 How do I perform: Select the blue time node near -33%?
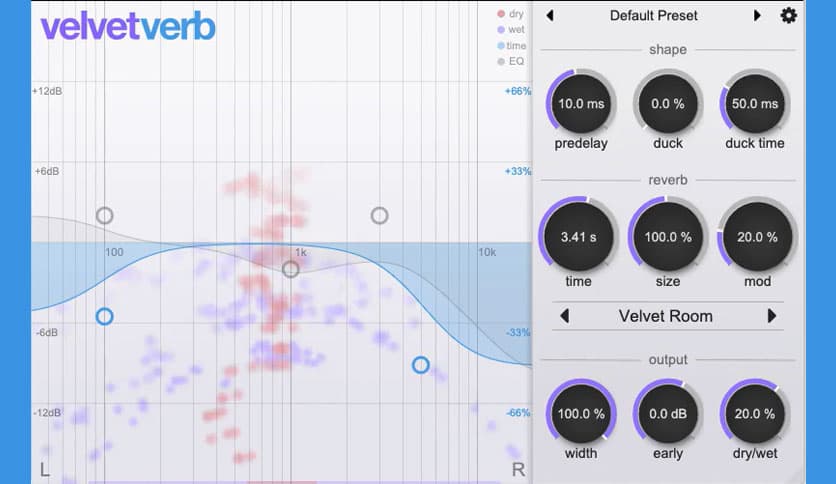[421, 365]
